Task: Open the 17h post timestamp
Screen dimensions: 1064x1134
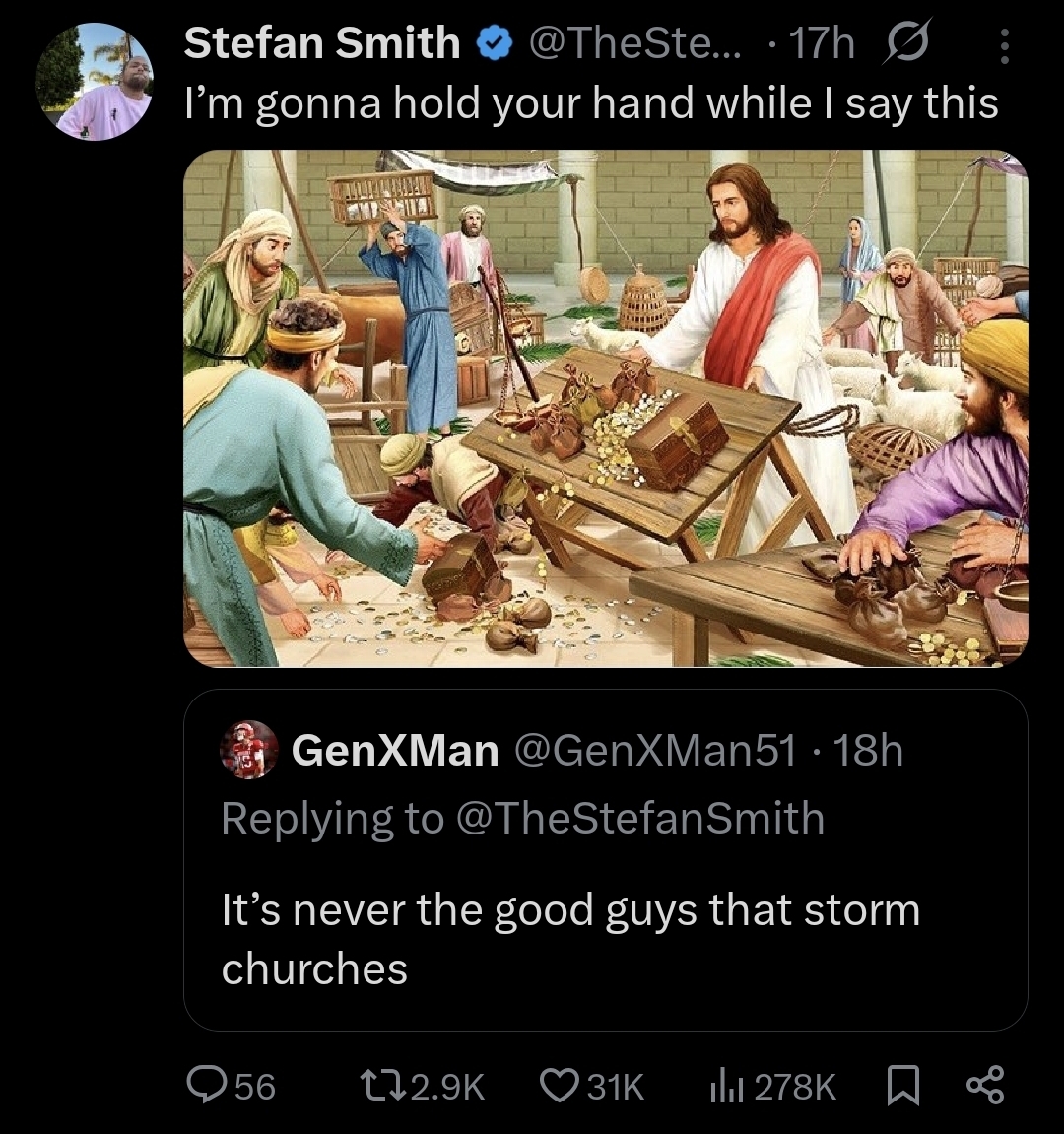Action: click(822, 43)
